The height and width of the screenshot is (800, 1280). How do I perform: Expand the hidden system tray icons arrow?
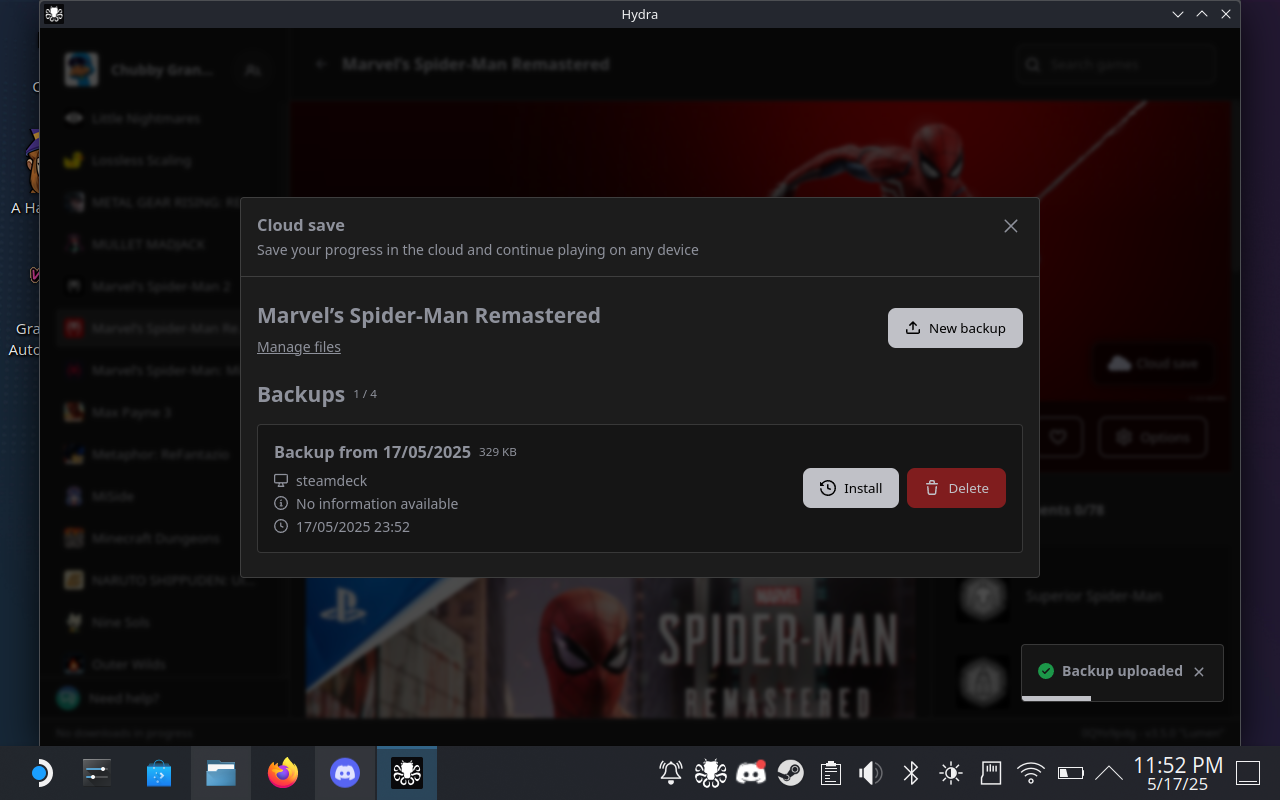(x=1108, y=773)
